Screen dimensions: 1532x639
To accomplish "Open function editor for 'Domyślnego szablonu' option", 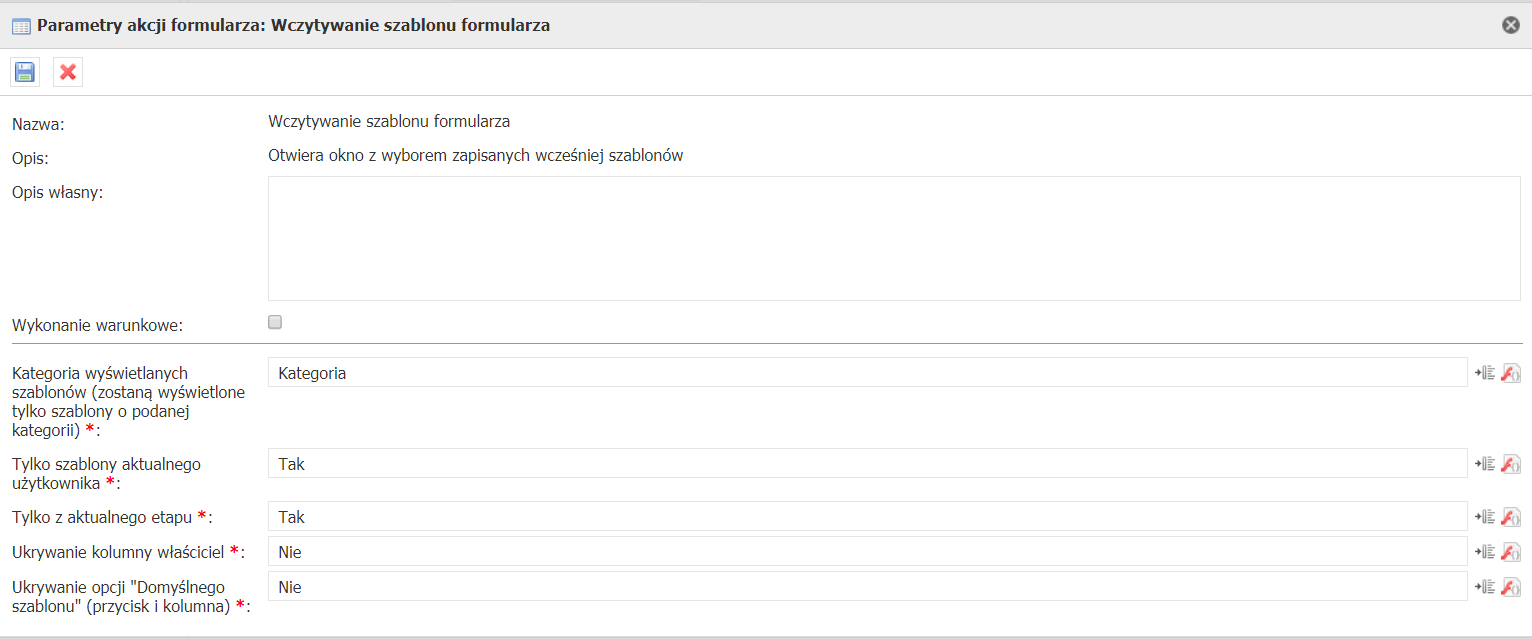I will pos(1511,587).
